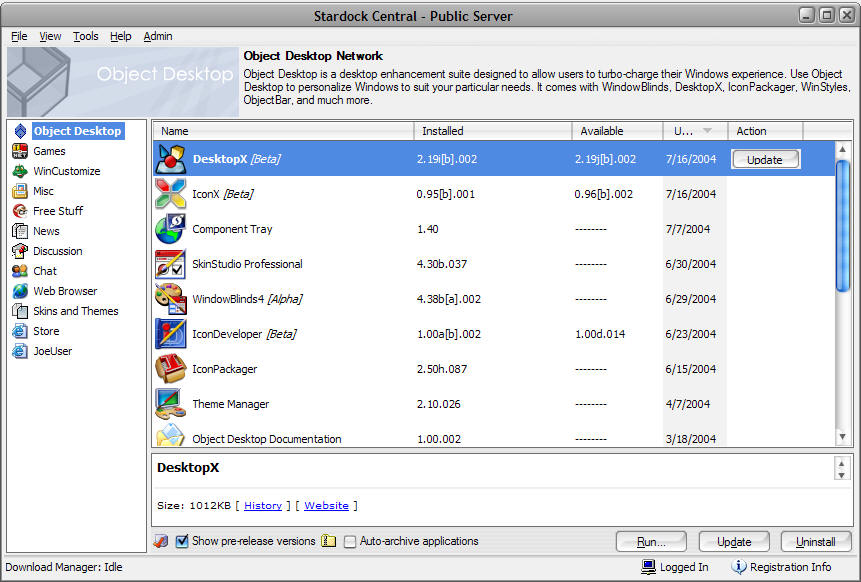The image size is (861, 582).
Task: Open the View menu
Action: 50,36
